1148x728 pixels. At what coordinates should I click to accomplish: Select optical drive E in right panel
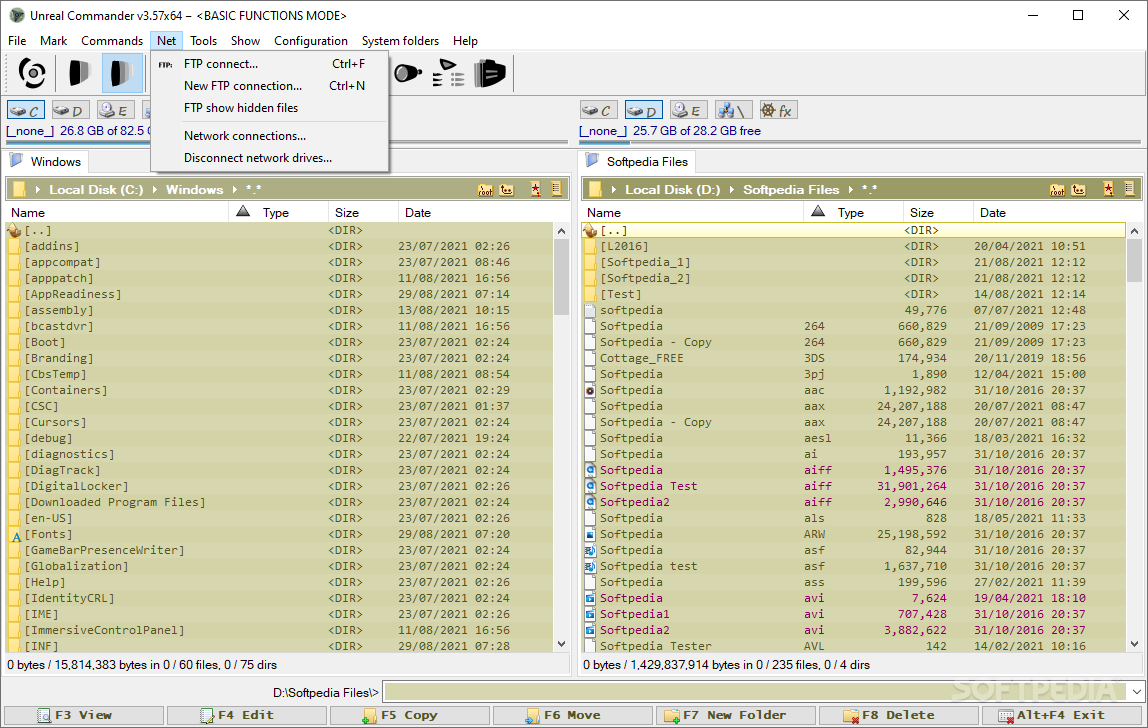click(688, 111)
